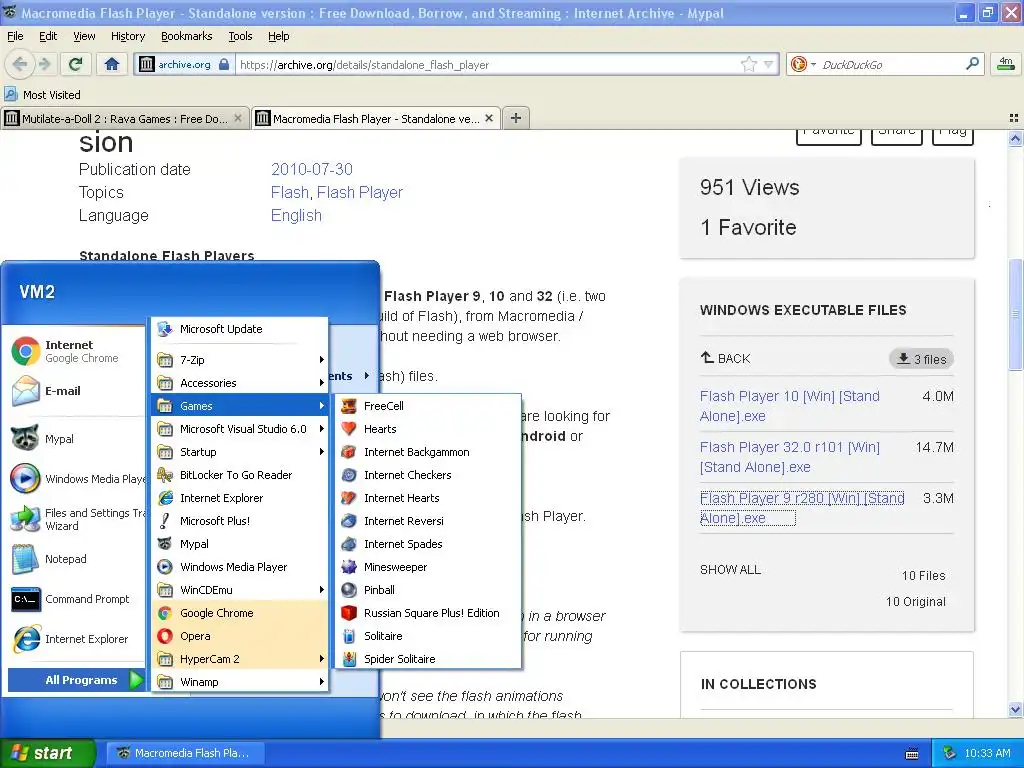1024x768 pixels.
Task: Launch Microsoft Plus! entry
Action: click(x=240, y=520)
